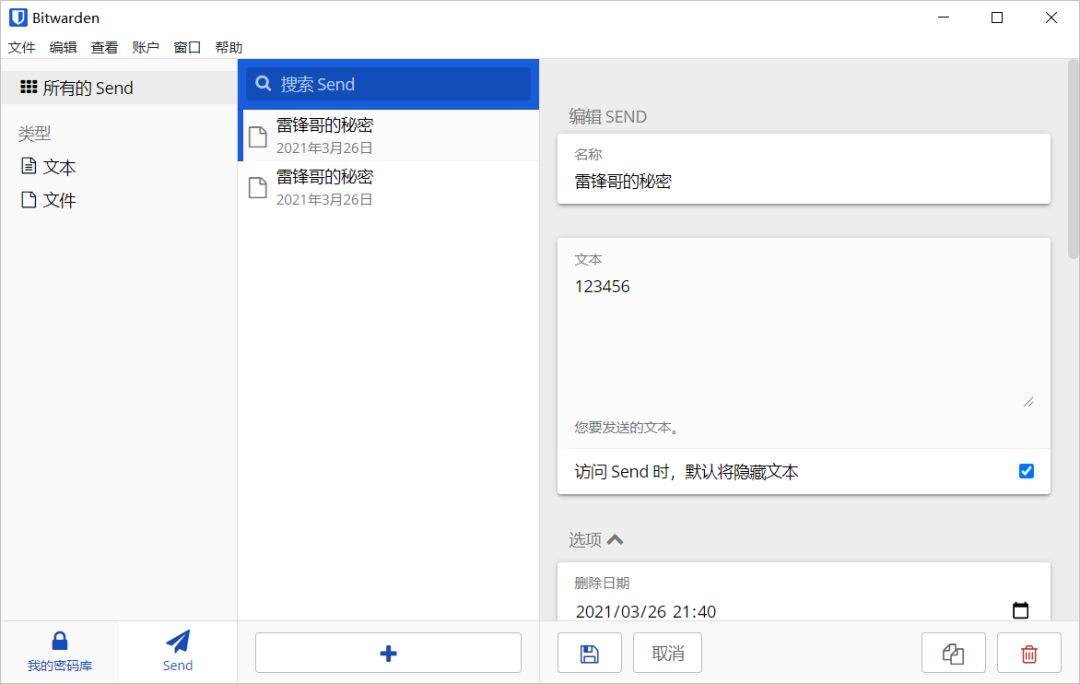
Task: Click the file icon beside 文件
Action: [x=28, y=200]
